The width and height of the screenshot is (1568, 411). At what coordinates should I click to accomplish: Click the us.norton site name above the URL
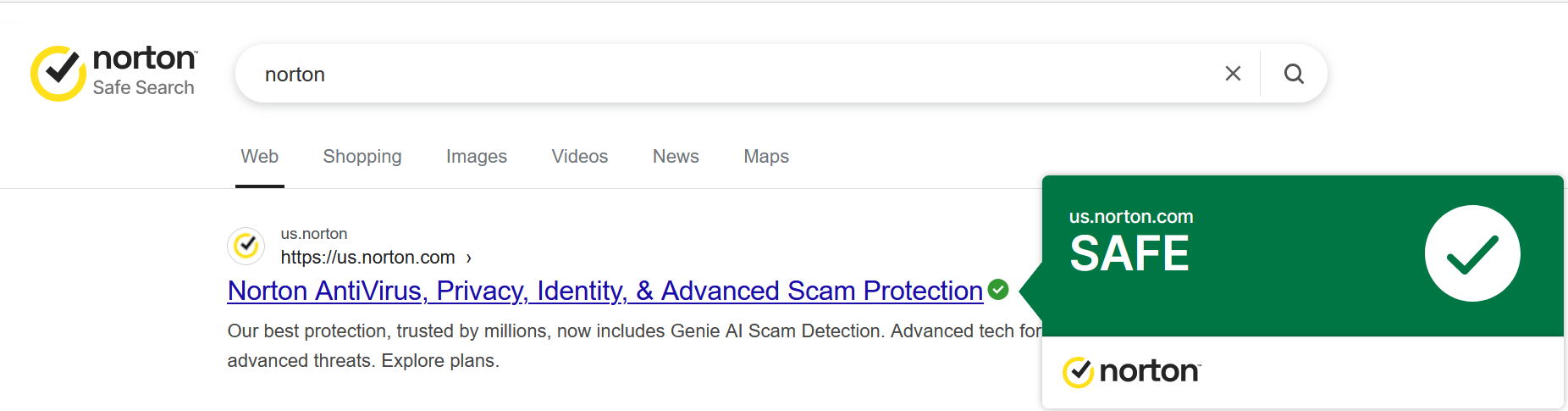[314, 234]
